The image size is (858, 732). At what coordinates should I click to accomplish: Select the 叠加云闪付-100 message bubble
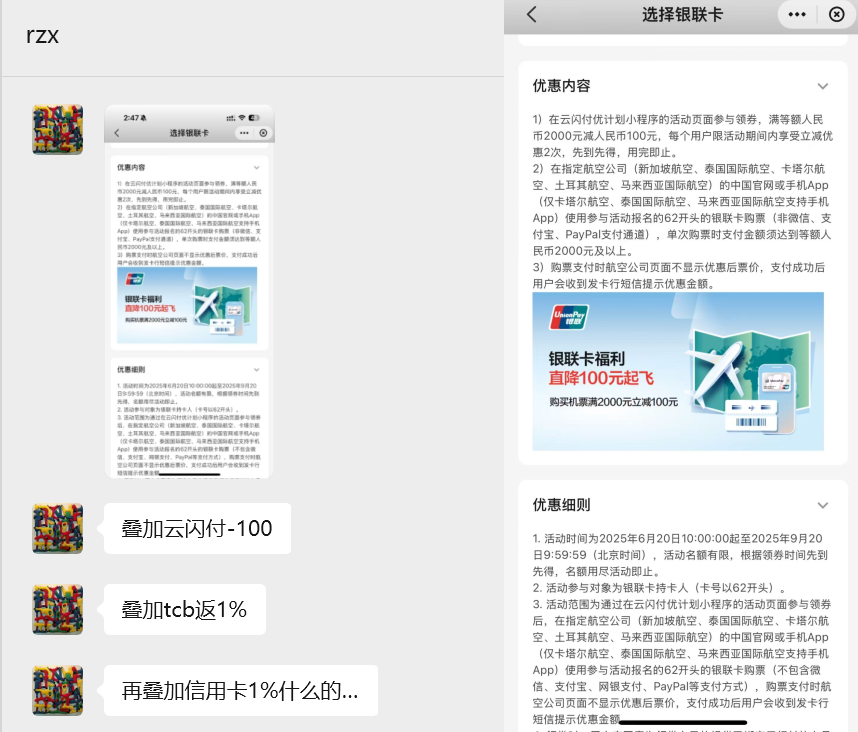196,527
